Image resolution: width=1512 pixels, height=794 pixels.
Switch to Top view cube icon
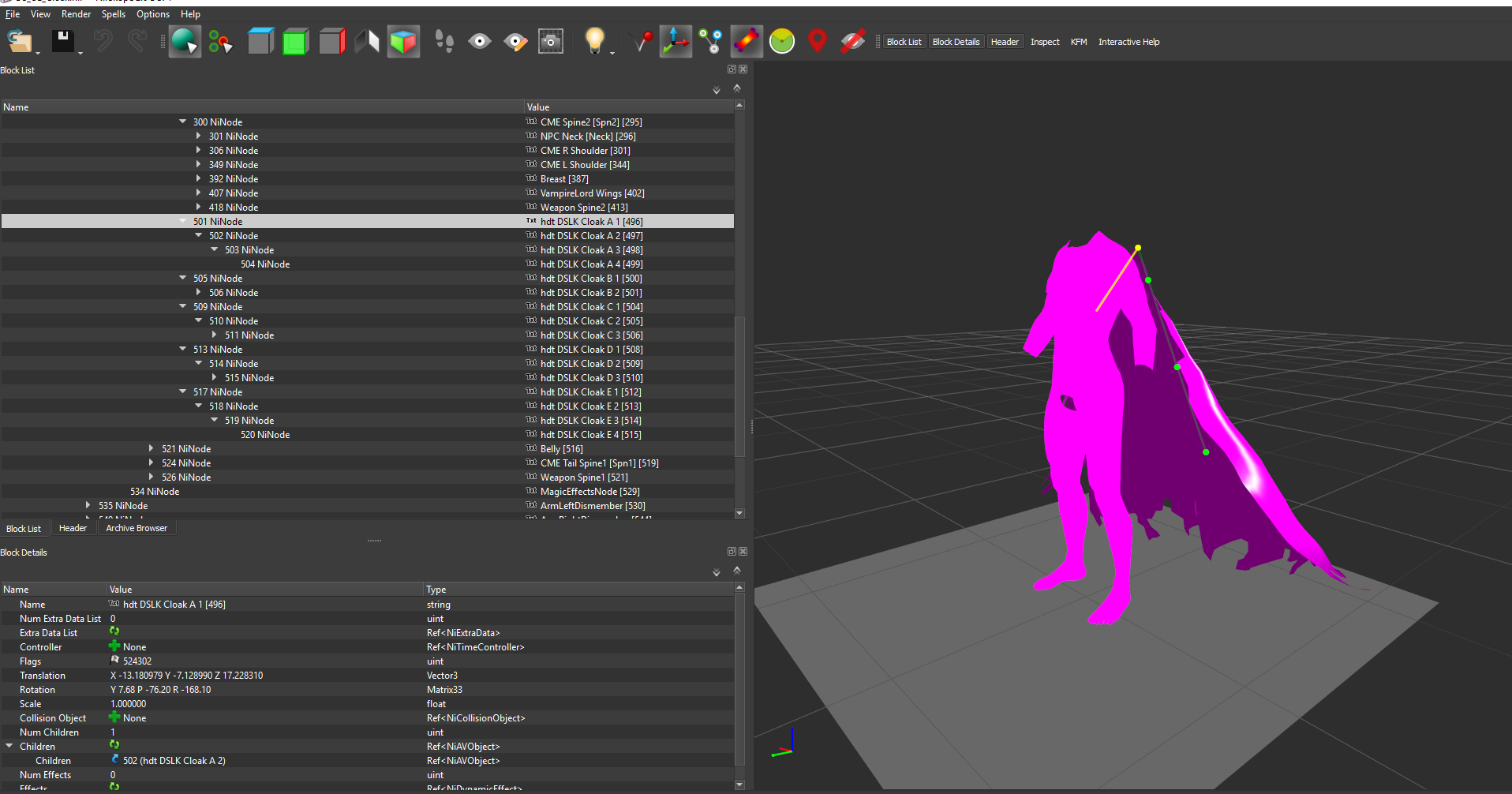[x=260, y=41]
